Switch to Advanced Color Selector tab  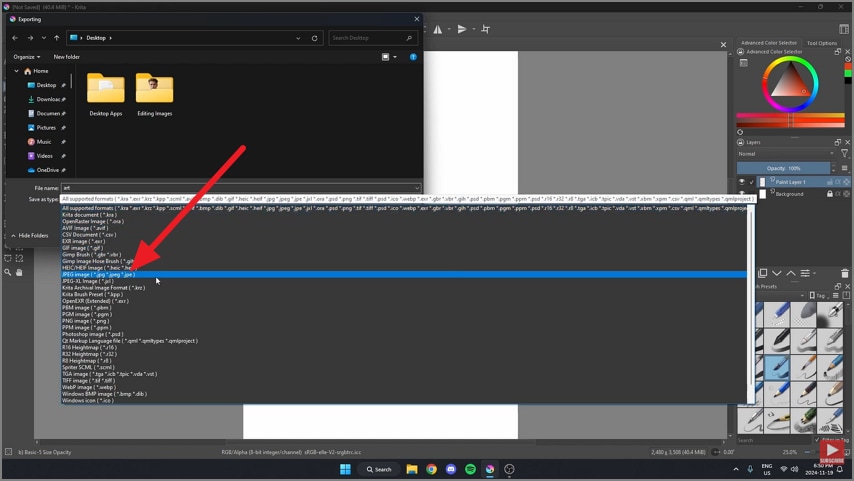click(x=768, y=42)
